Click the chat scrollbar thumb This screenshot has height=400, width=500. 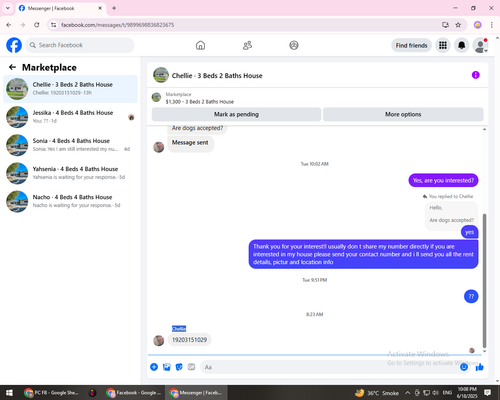point(484,281)
